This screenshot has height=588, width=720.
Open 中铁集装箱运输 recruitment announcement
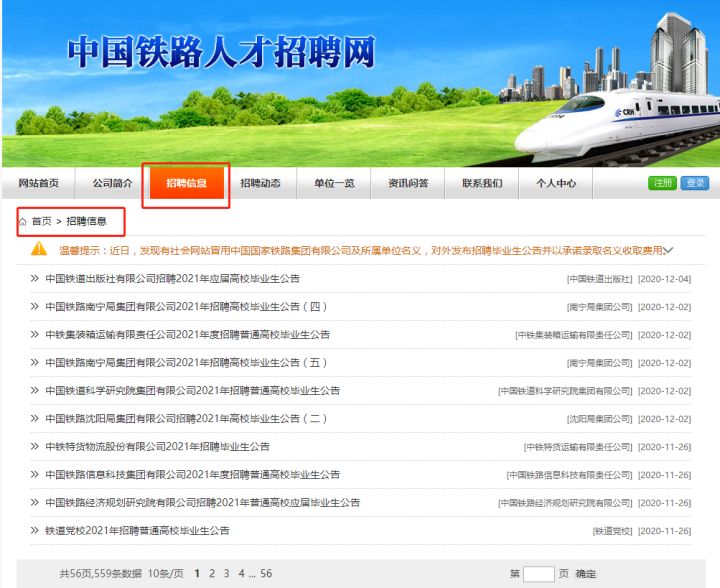pos(187,335)
